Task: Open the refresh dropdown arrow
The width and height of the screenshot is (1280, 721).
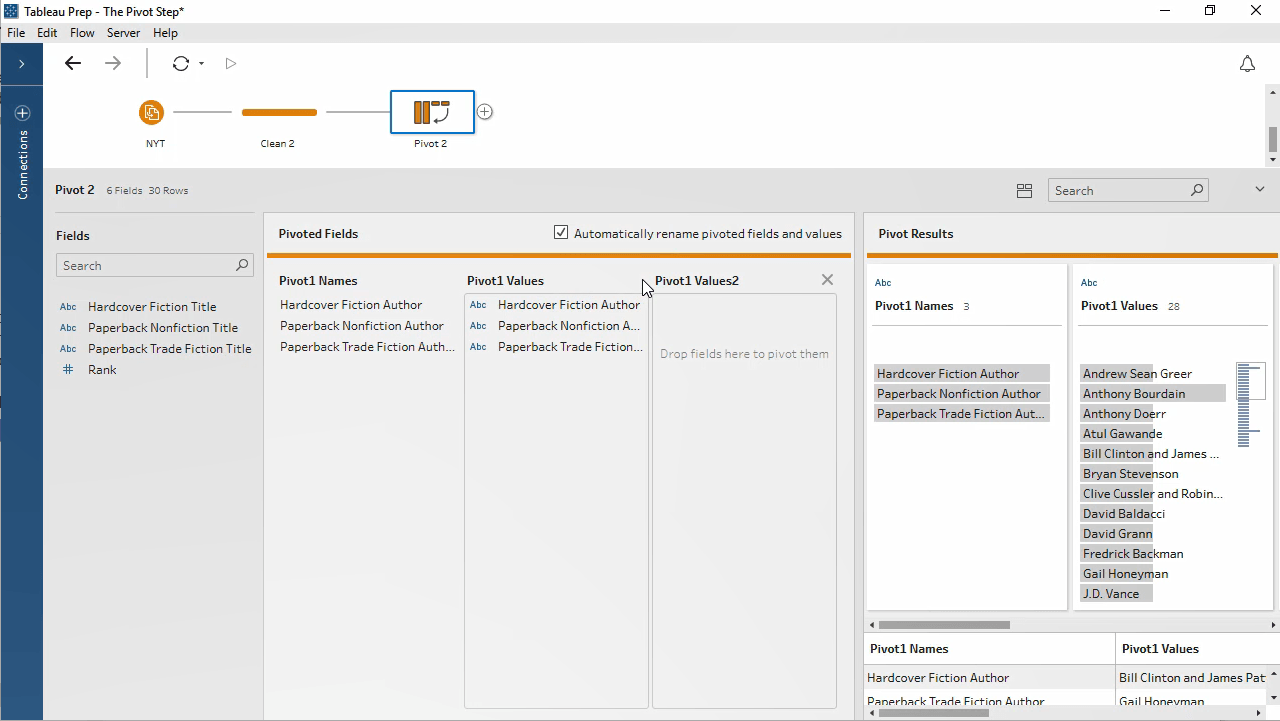Action: [201, 64]
